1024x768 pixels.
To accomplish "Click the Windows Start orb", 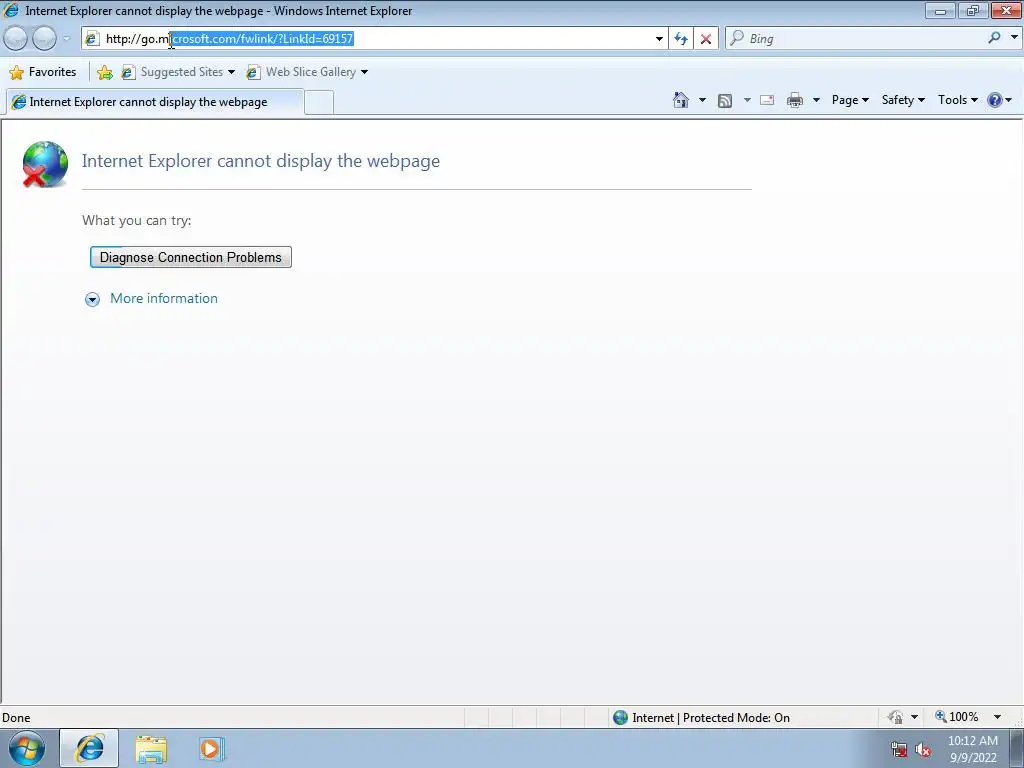I will 27,748.
